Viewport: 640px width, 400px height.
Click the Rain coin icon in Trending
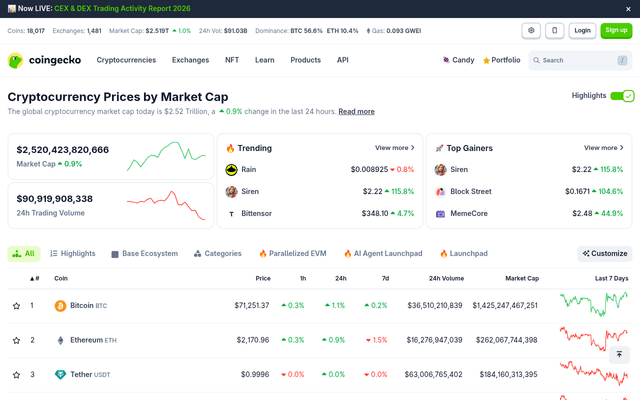[x=231, y=170]
